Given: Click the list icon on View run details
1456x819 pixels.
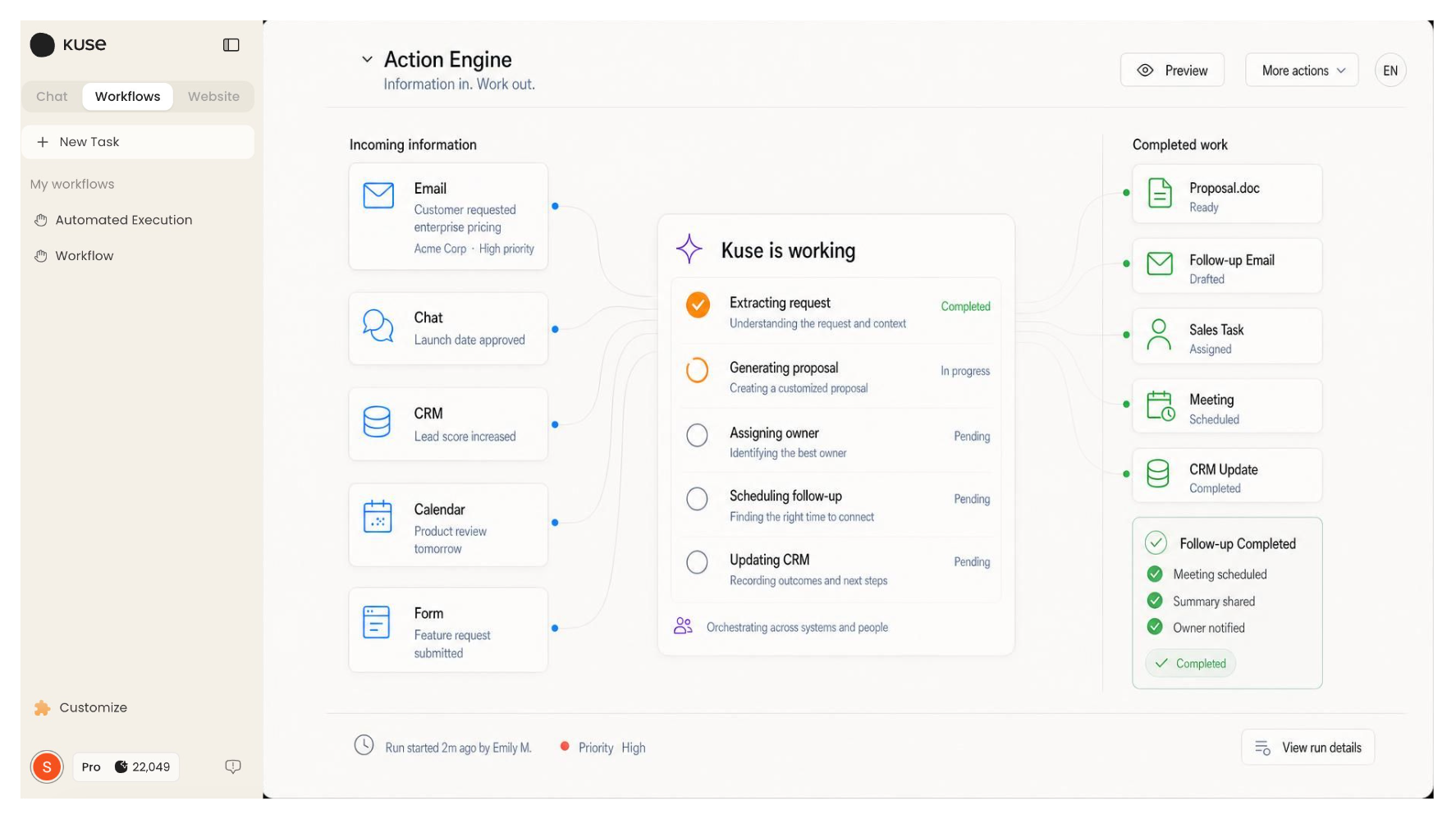Looking at the screenshot, I should pyautogui.click(x=1263, y=748).
